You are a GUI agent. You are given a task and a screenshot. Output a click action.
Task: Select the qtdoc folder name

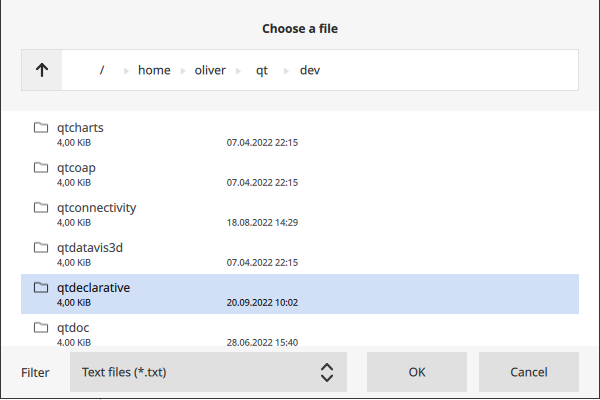click(75, 327)
